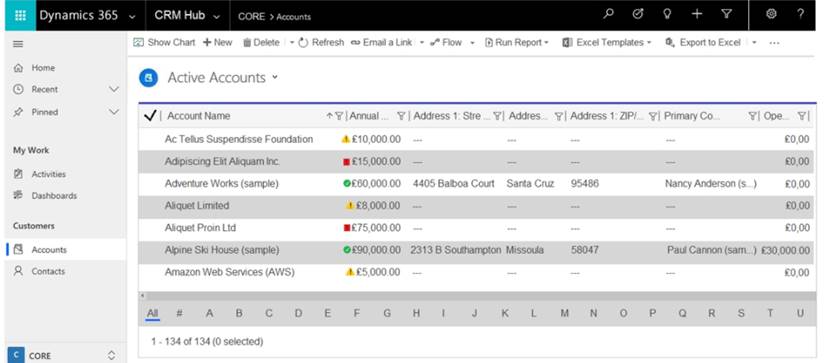Viewport: 825px width, 363px height.
Task: Click the search magnifier icon in top bar
Action: tap(609, 15)
